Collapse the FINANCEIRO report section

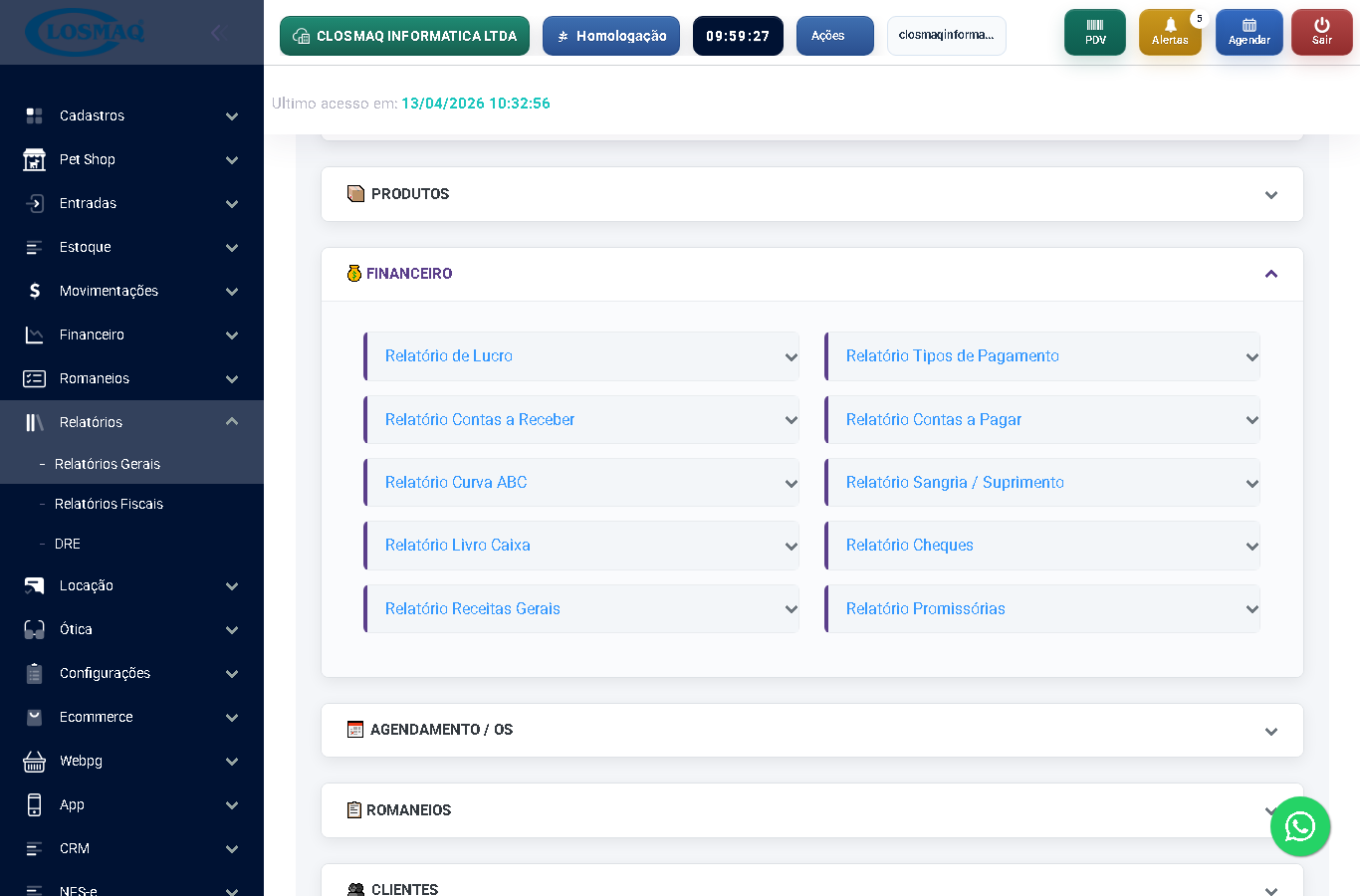(1270, 273)
